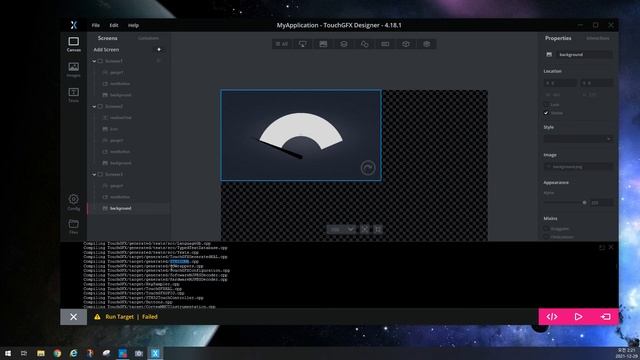Select the highlighted background item under Screen3

pyautogui.click(x=120, y=208)
